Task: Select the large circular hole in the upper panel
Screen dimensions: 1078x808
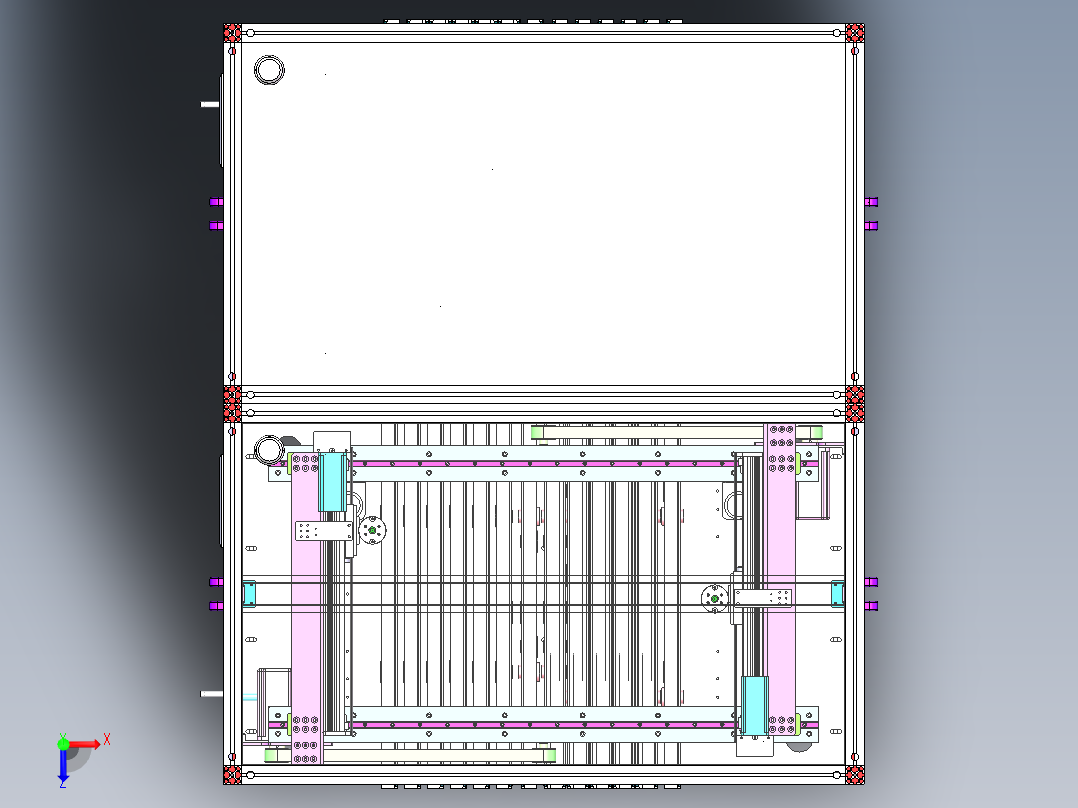Action: coord(269,70)
